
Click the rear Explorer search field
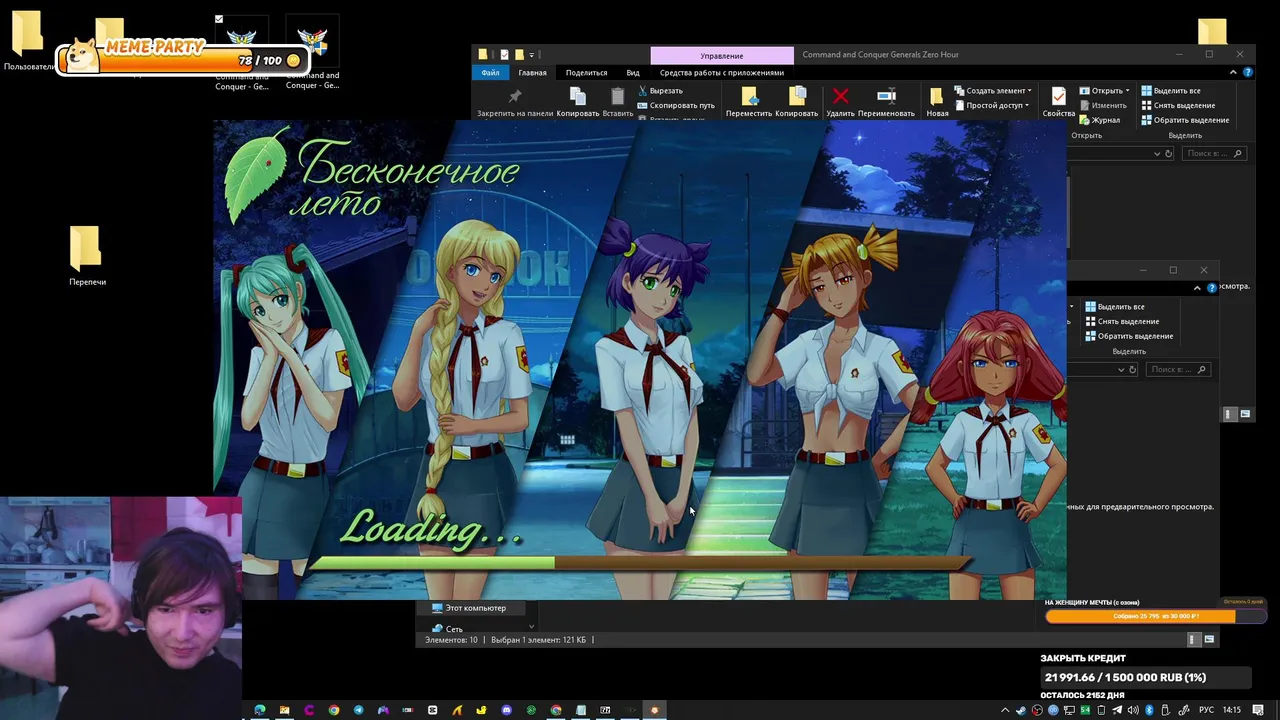(1178, 369)
